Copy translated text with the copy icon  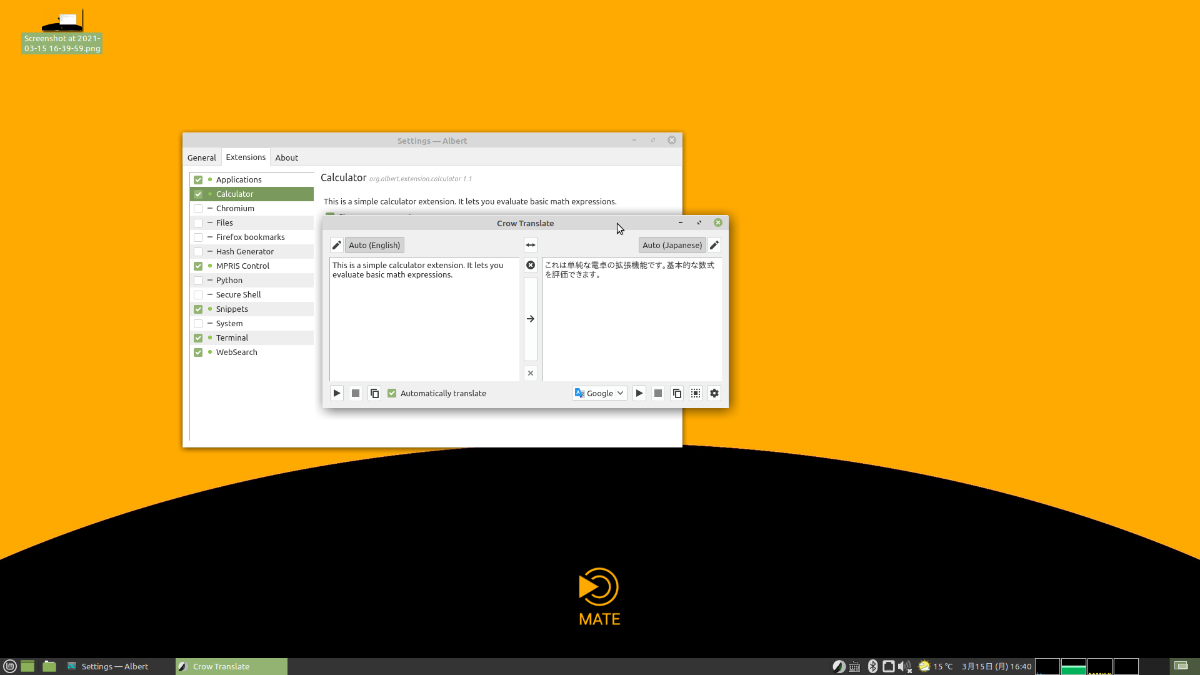pos(677,393)
